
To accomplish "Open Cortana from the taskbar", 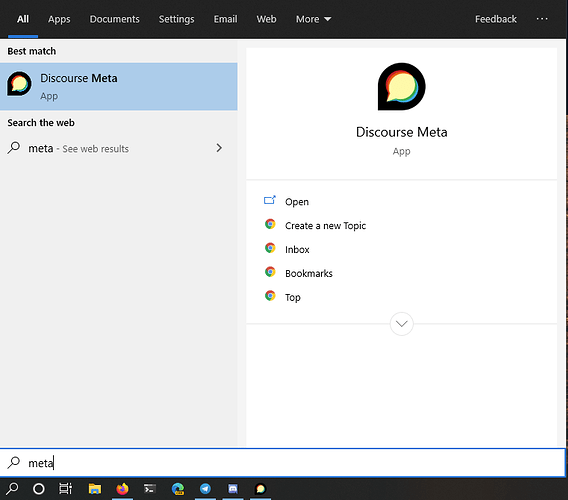I will [39, 489].
